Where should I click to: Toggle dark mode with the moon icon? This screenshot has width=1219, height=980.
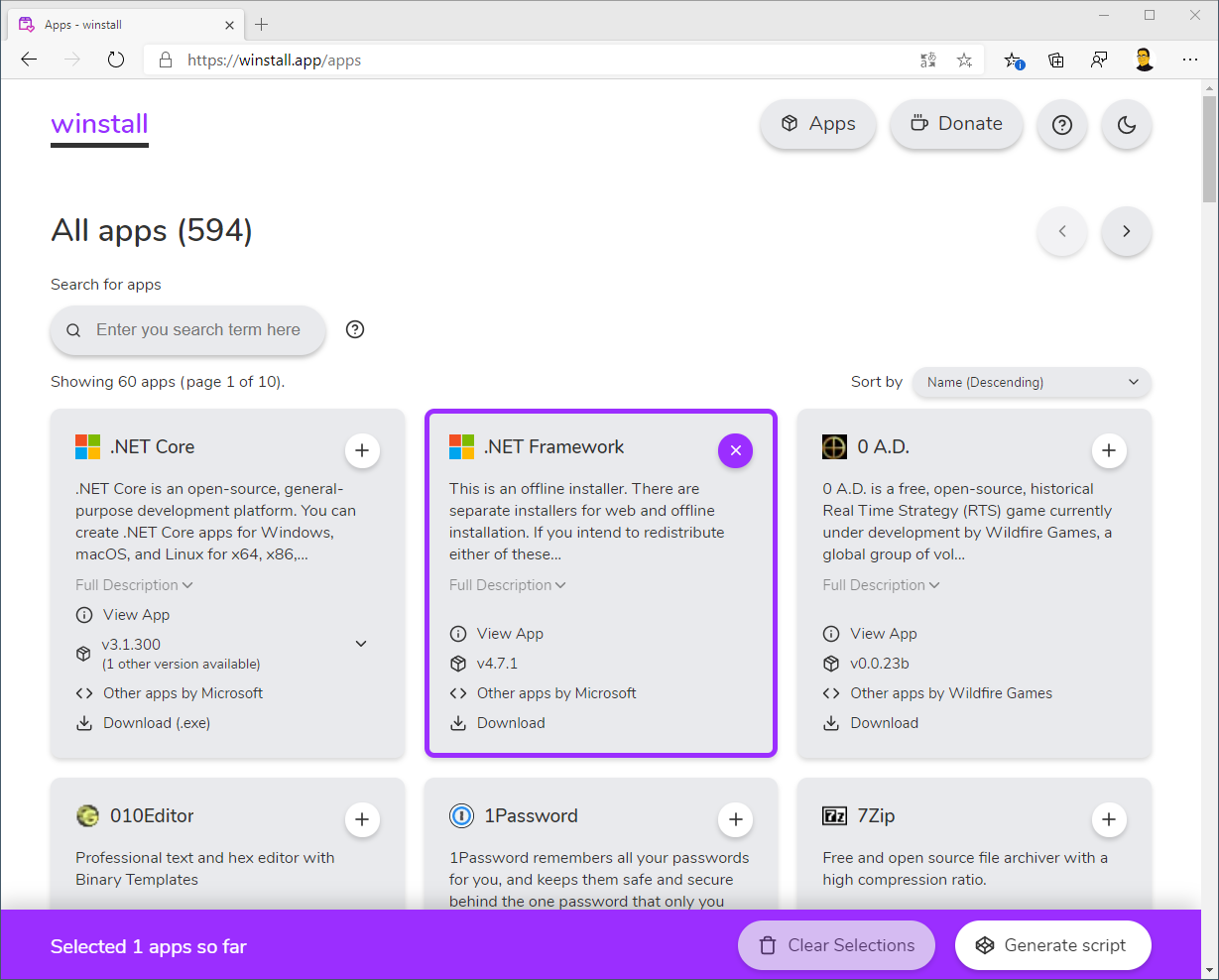[x=1126, y=125]
